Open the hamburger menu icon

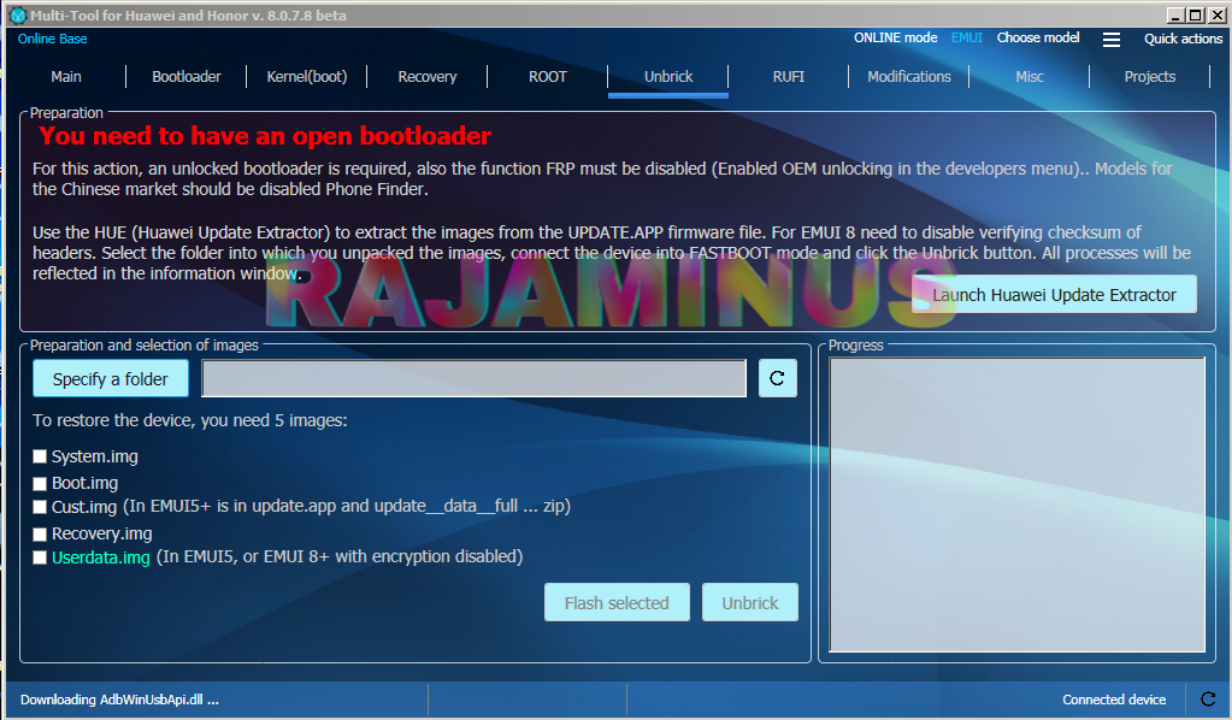coord(1111,40)
